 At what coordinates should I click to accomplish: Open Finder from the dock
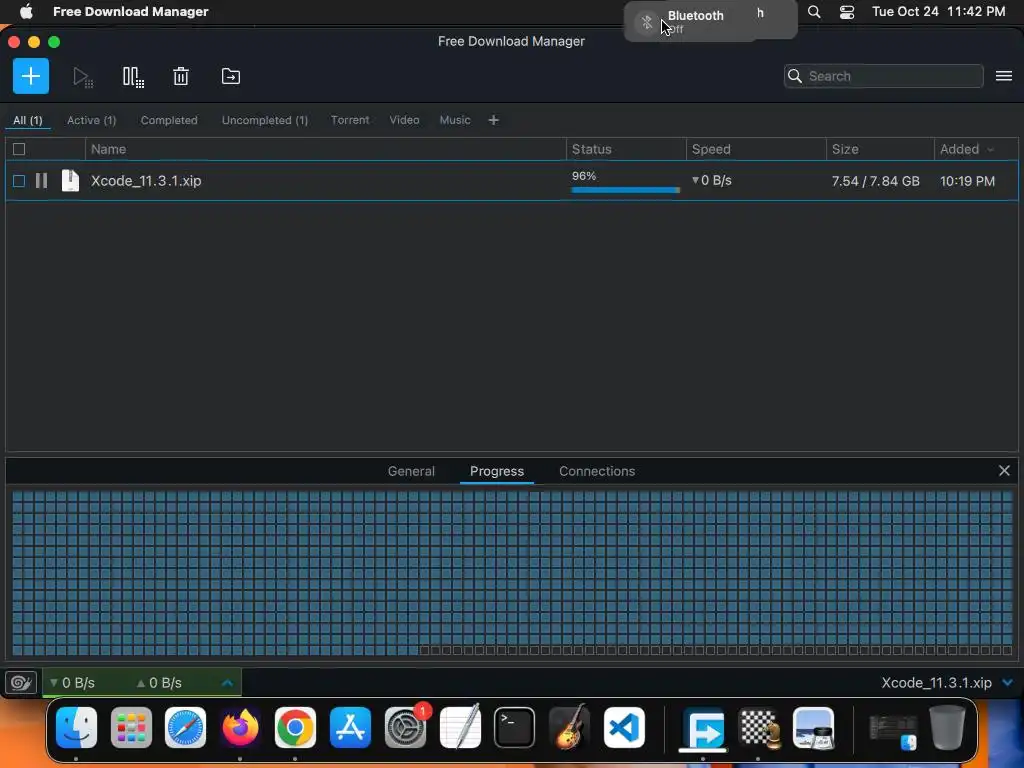(x=76, y=728)
